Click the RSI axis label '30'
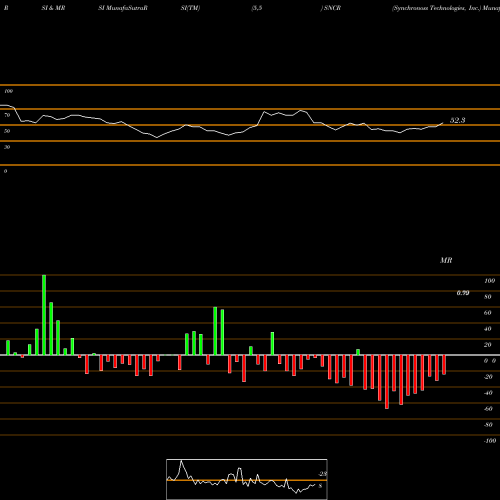The image size is (500, 500). pyautogui.click(x=7, y=147)
